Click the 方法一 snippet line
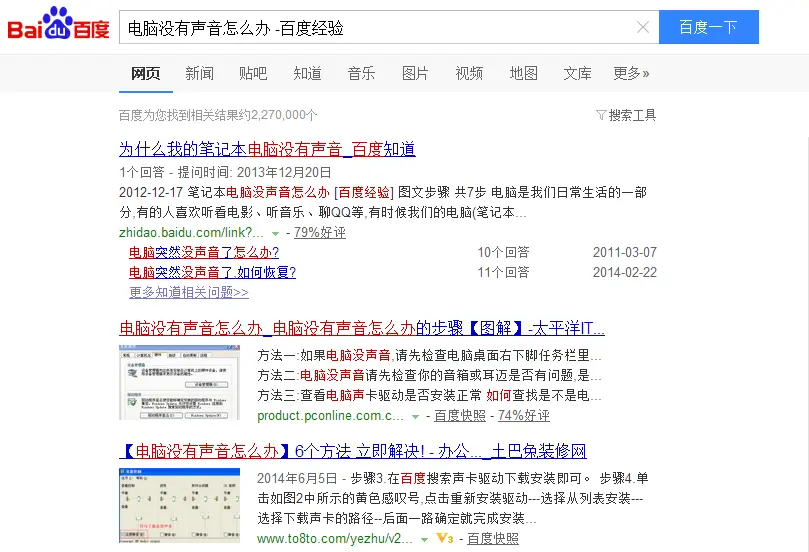 click(429, 355)
